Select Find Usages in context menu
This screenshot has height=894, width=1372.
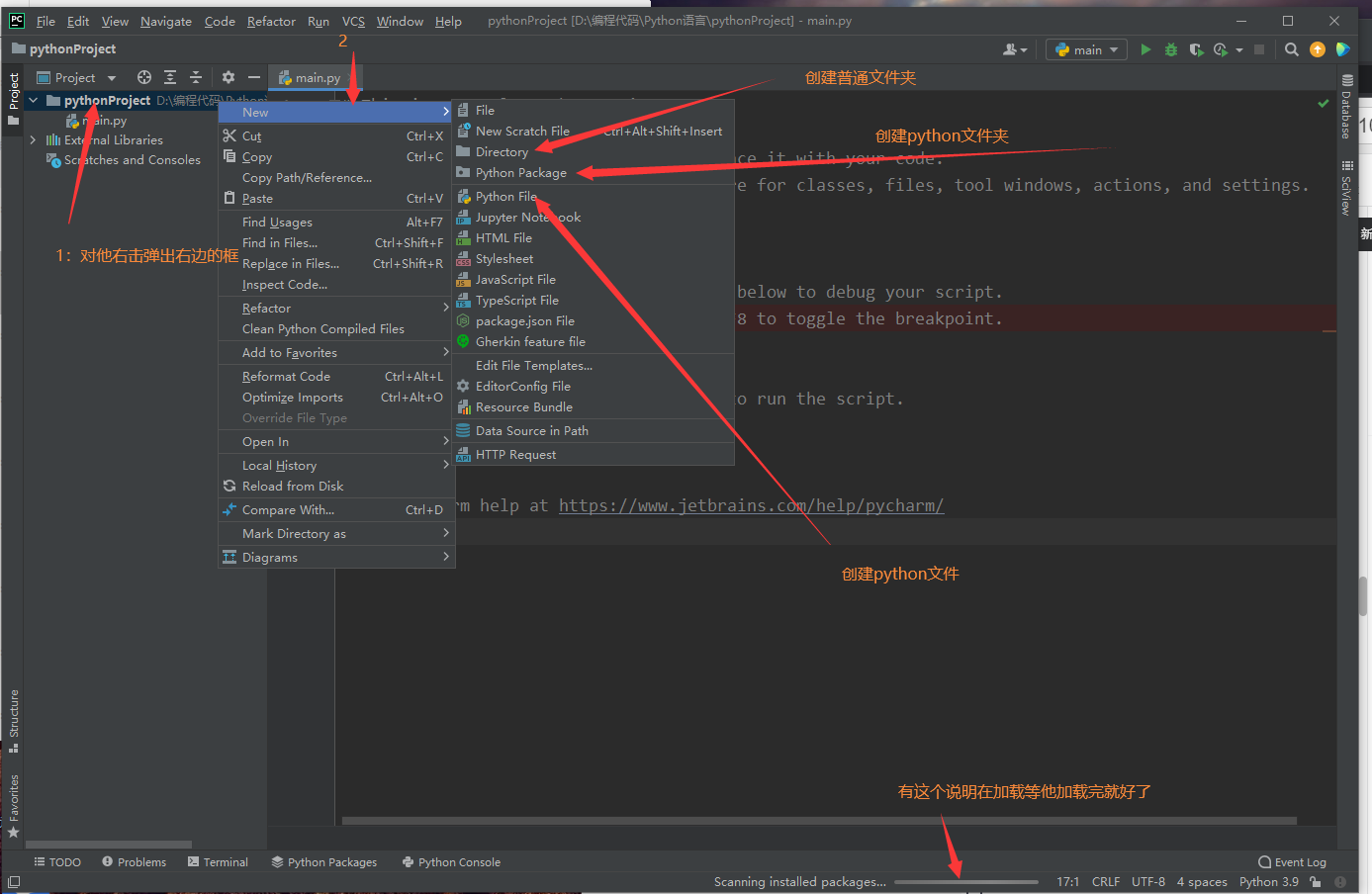336,223
